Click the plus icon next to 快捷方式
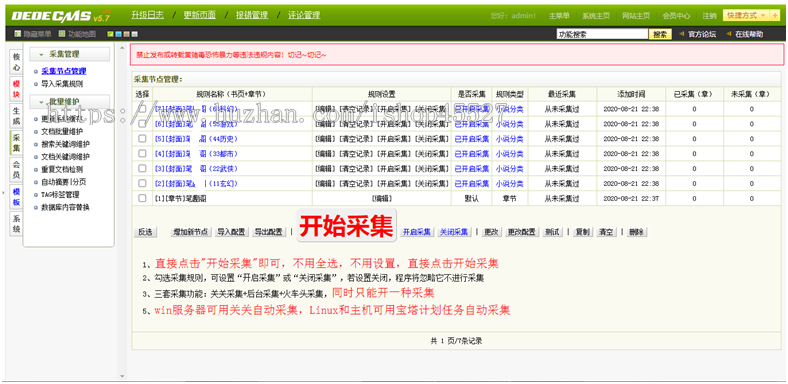The image size is (788, 384). click(x=774, y=16)
